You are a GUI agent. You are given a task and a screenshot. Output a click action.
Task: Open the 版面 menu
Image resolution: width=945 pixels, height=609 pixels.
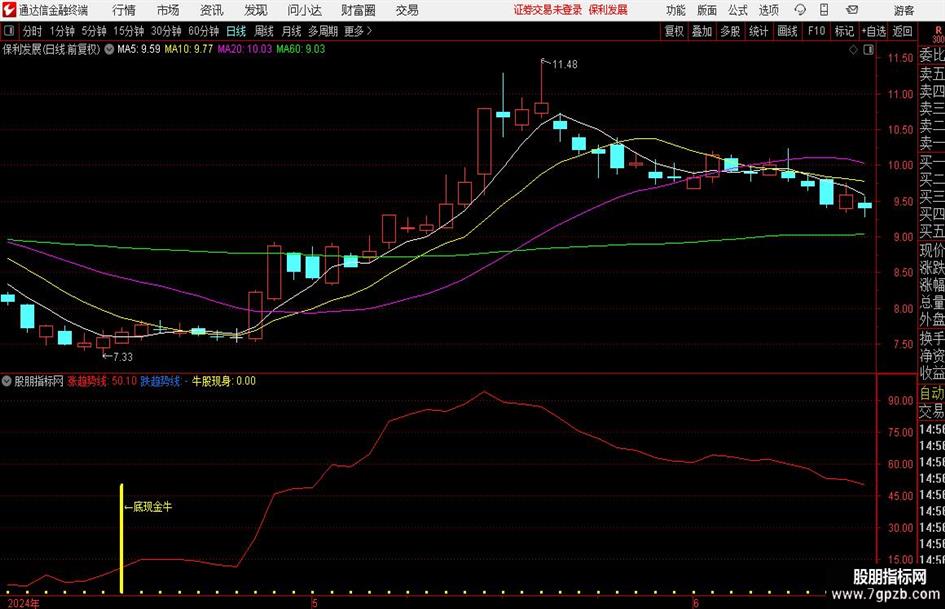point(707,10)
